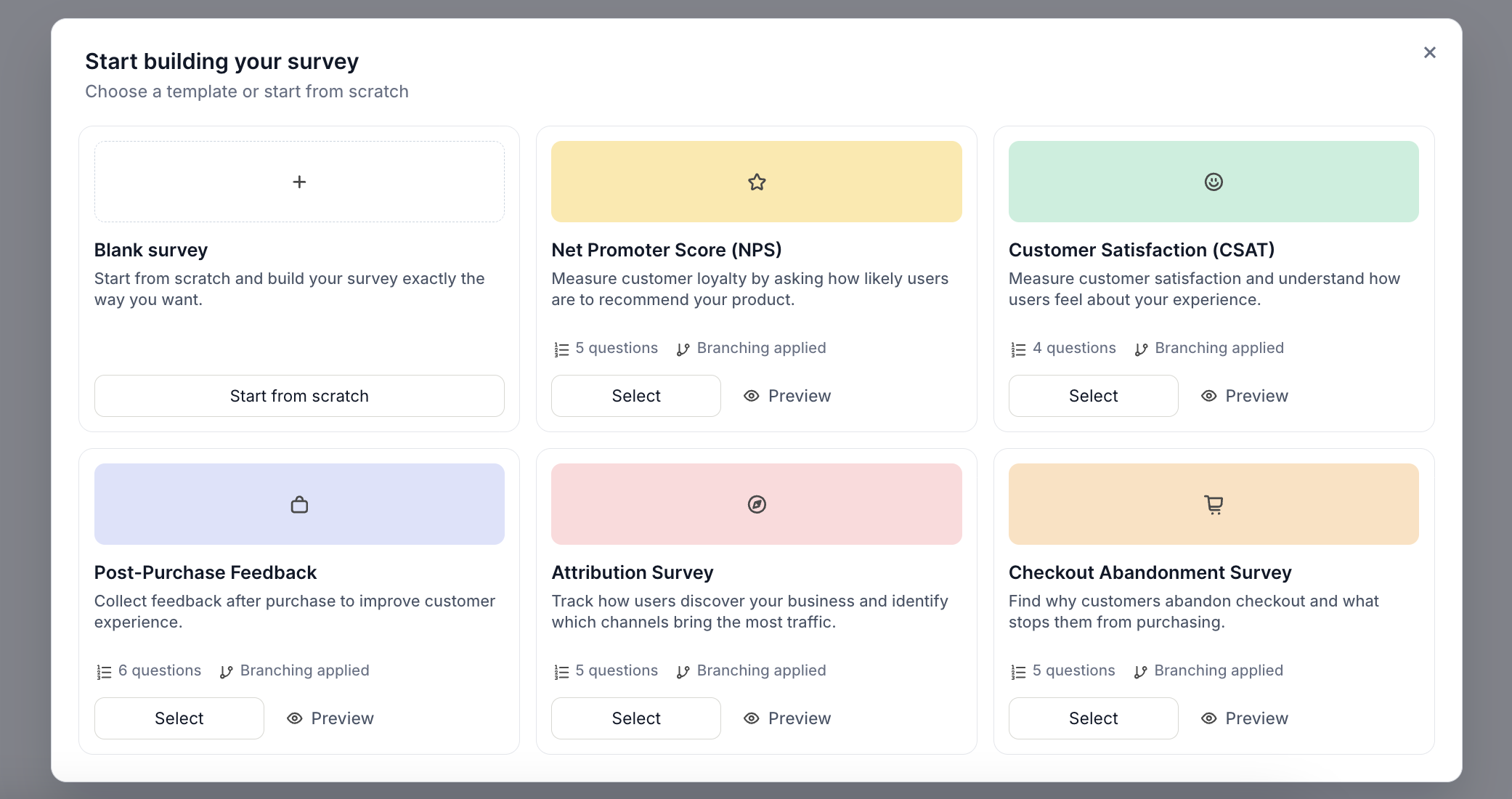Click the Net Promoter Score (NPS) title
This screenshot has width=1512, height=799.
click(667, 250)
